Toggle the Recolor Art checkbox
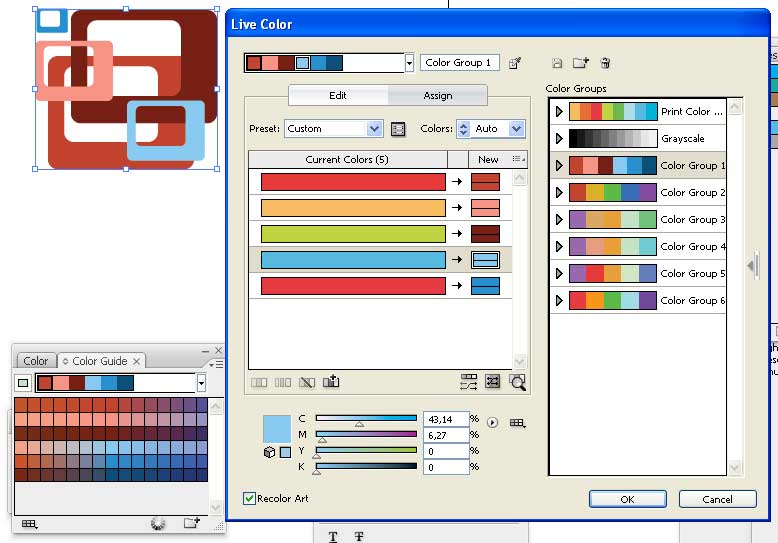Viewport: 778px width, 543px height. (250, 498)
